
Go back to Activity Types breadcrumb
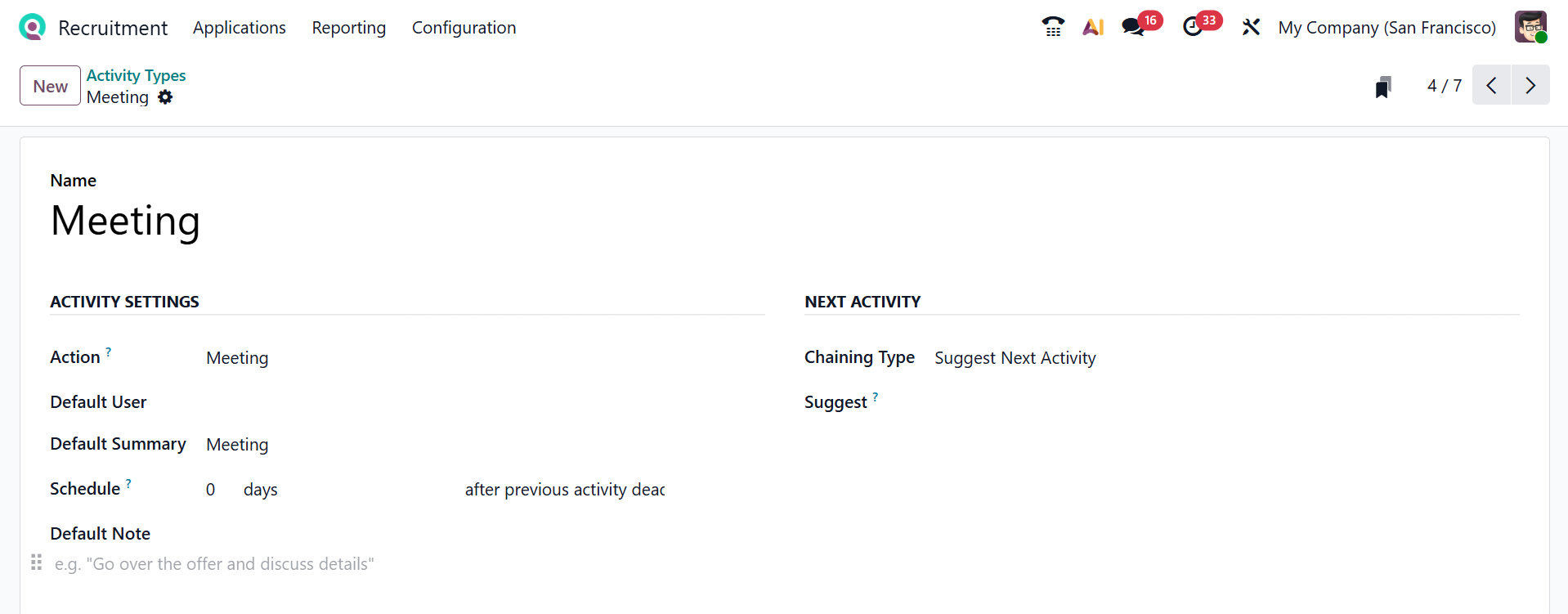(136, 75)
